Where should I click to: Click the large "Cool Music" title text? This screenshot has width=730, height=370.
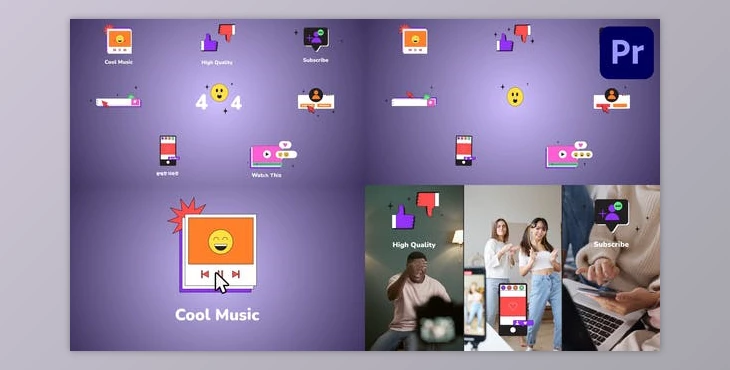(217, 315)
